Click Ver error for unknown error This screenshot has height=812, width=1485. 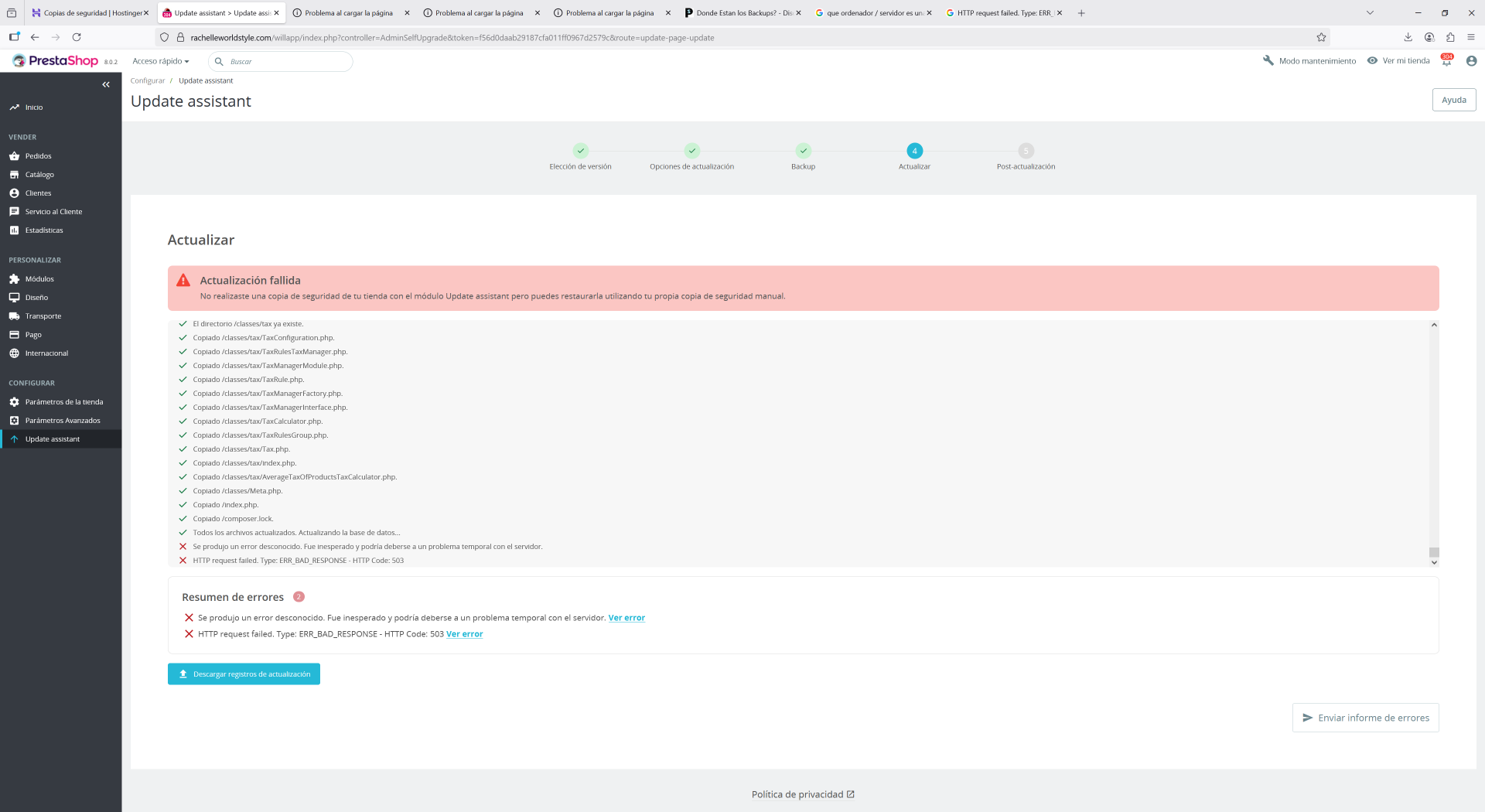click(626, 618)
